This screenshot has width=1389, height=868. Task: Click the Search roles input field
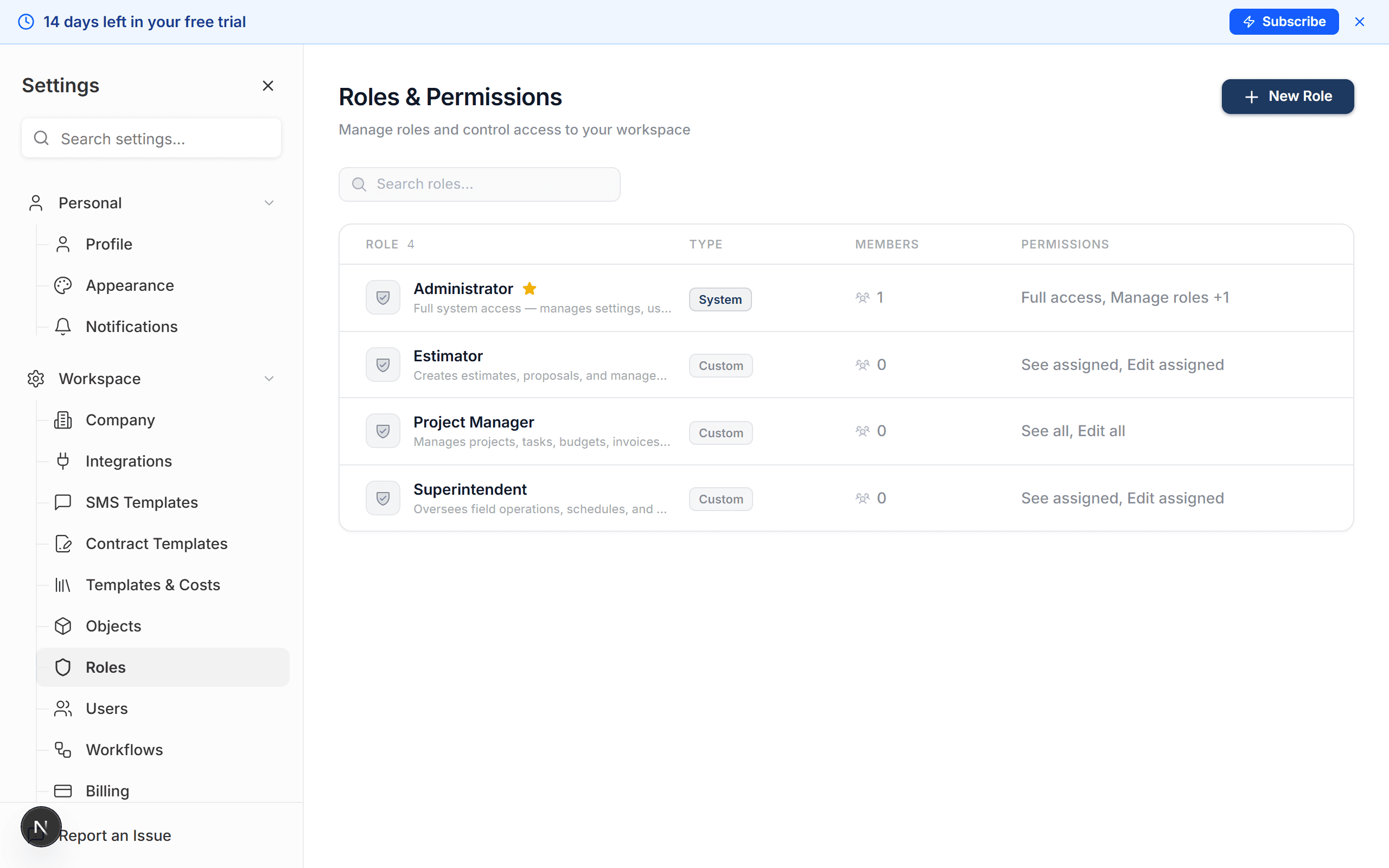coord(479,184)
